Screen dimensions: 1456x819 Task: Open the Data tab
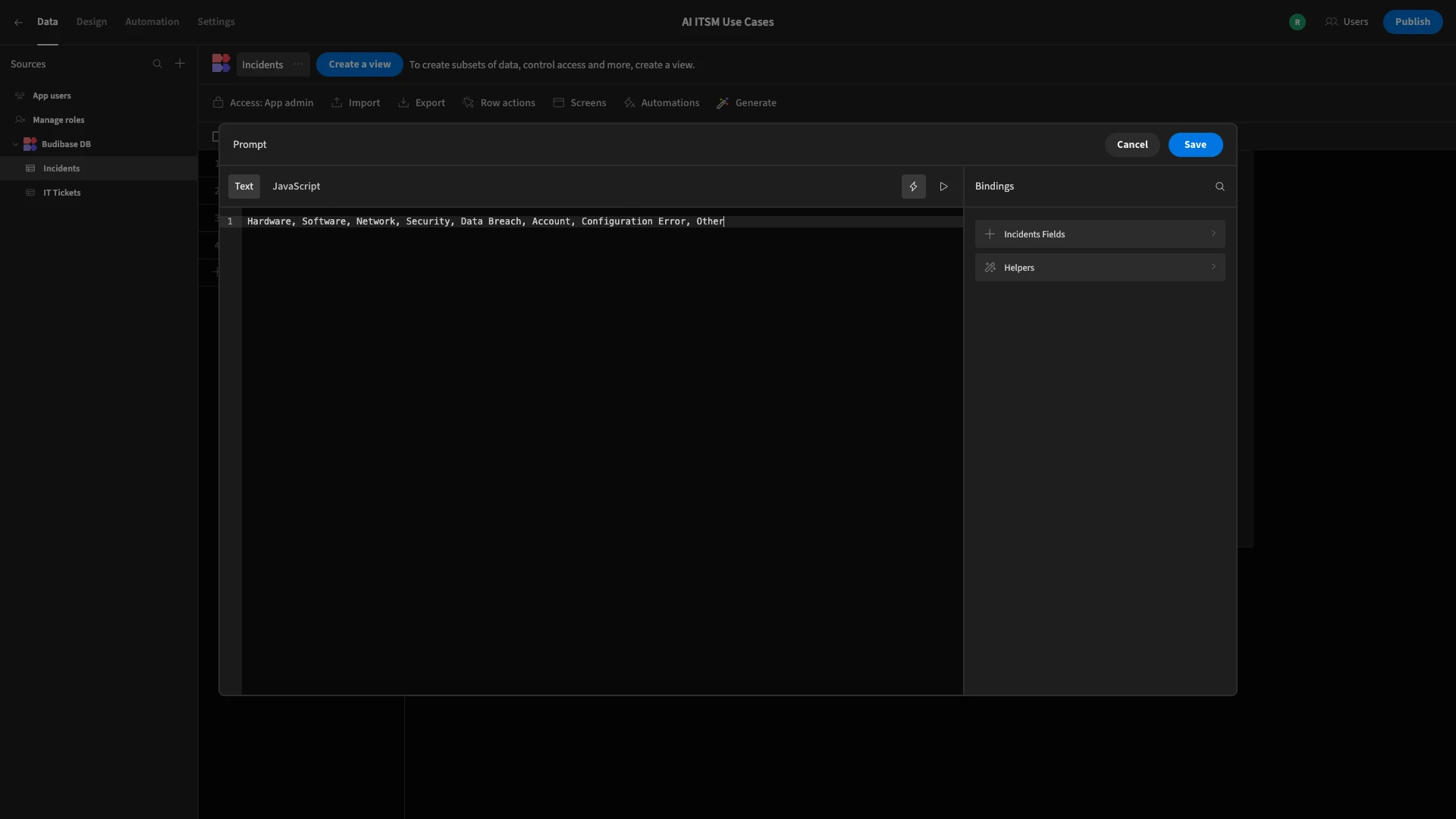click(x=47, y=22)
